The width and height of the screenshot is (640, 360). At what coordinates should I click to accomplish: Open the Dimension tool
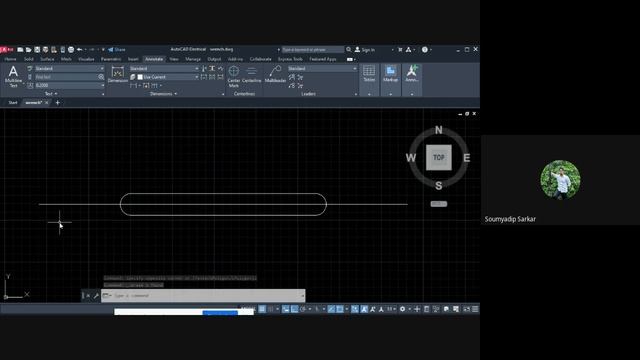tap(118, 74)
